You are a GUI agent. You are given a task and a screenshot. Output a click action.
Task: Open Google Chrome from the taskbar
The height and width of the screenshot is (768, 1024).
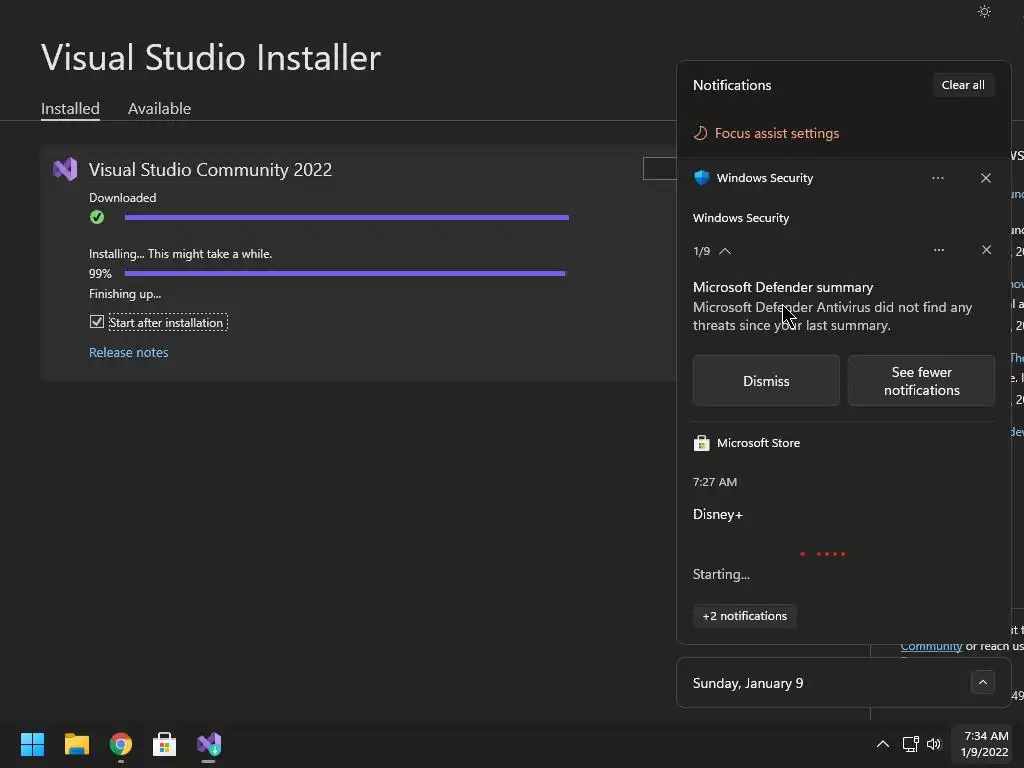121,744
